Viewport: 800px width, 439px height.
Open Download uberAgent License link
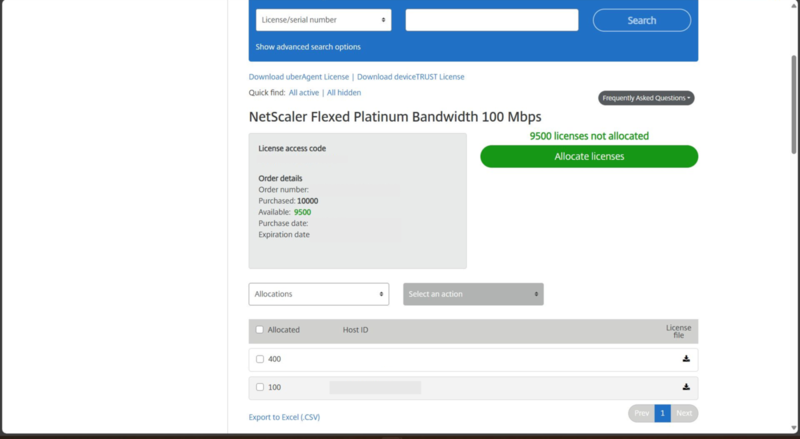pos(298,77)
